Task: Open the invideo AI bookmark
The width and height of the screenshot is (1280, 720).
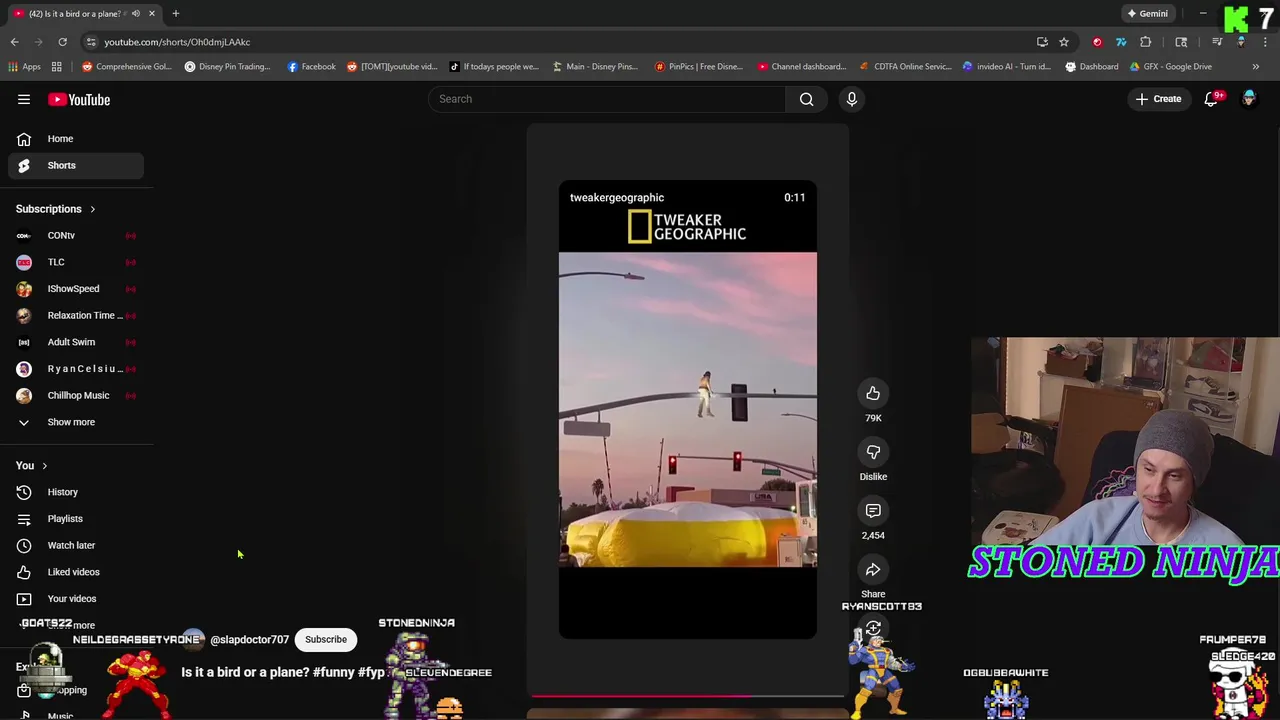Action: 1007,67
